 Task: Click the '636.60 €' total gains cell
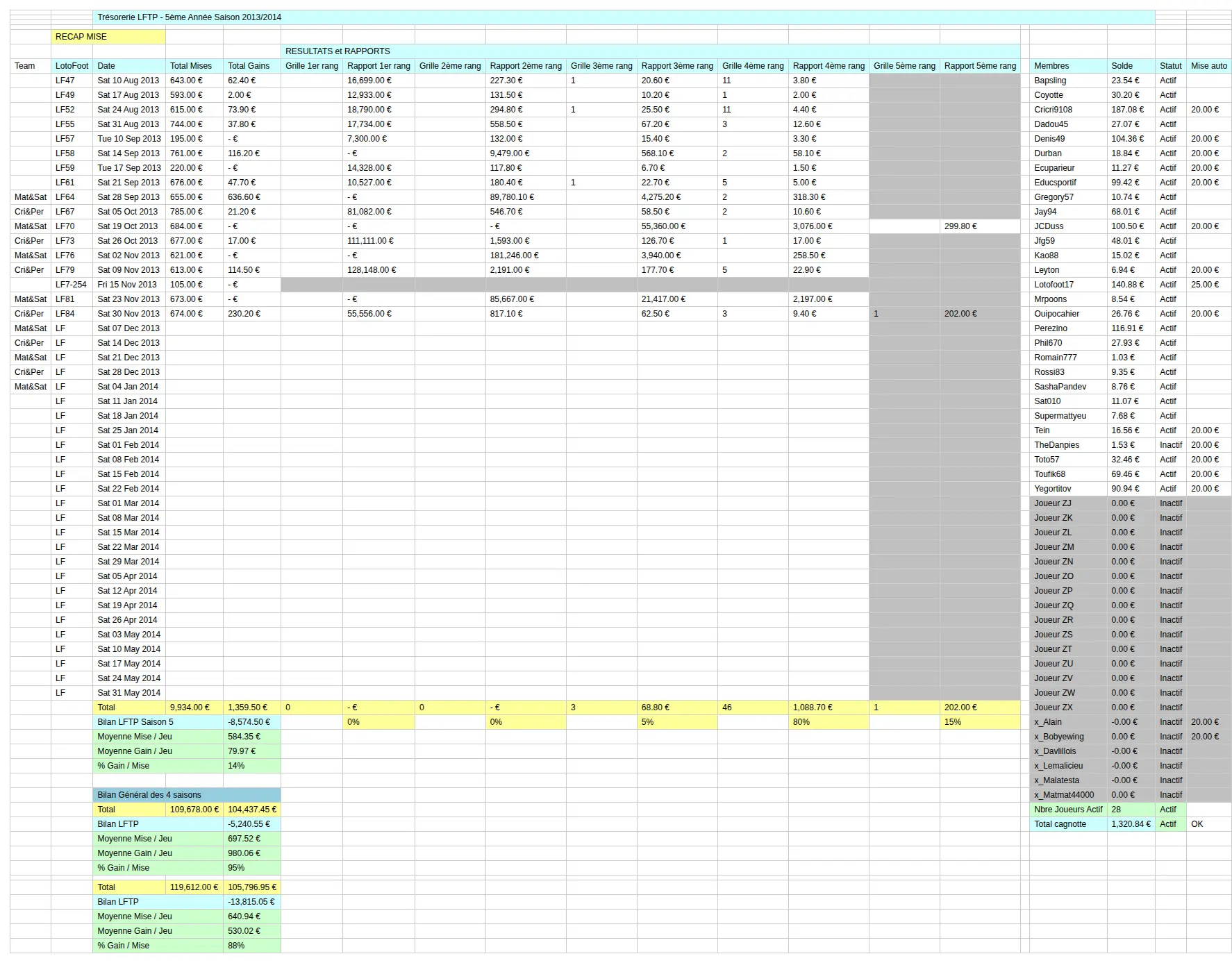tap(252, 197)
